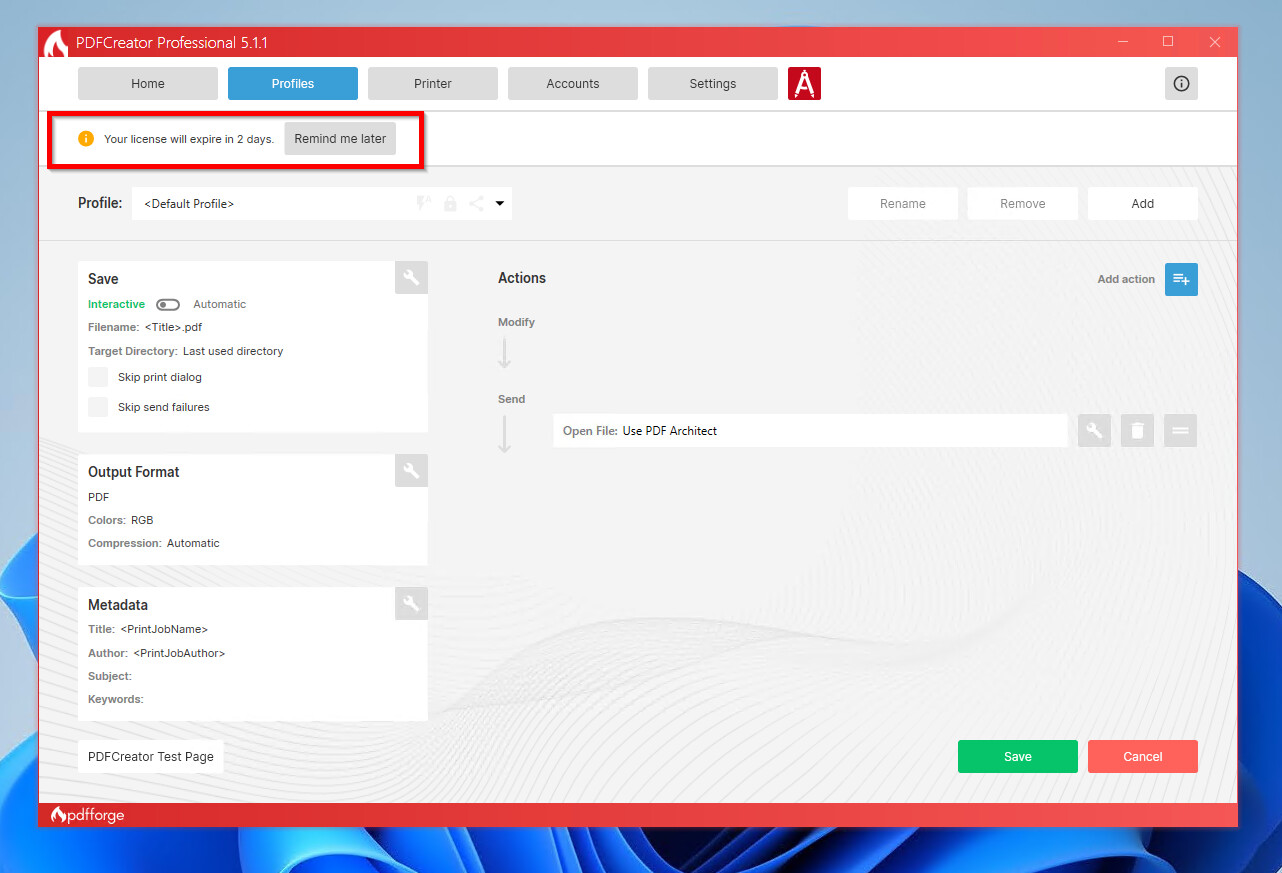Viewport: 1282px width, 873px height.
Task: Open the Printer tab
Action: tap(433, 84)
